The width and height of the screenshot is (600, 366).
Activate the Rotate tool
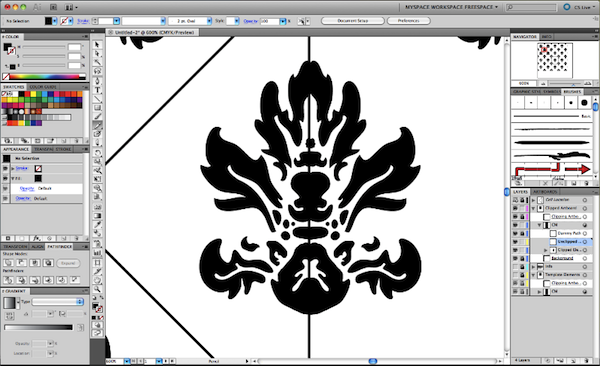(x=97, y=153)
